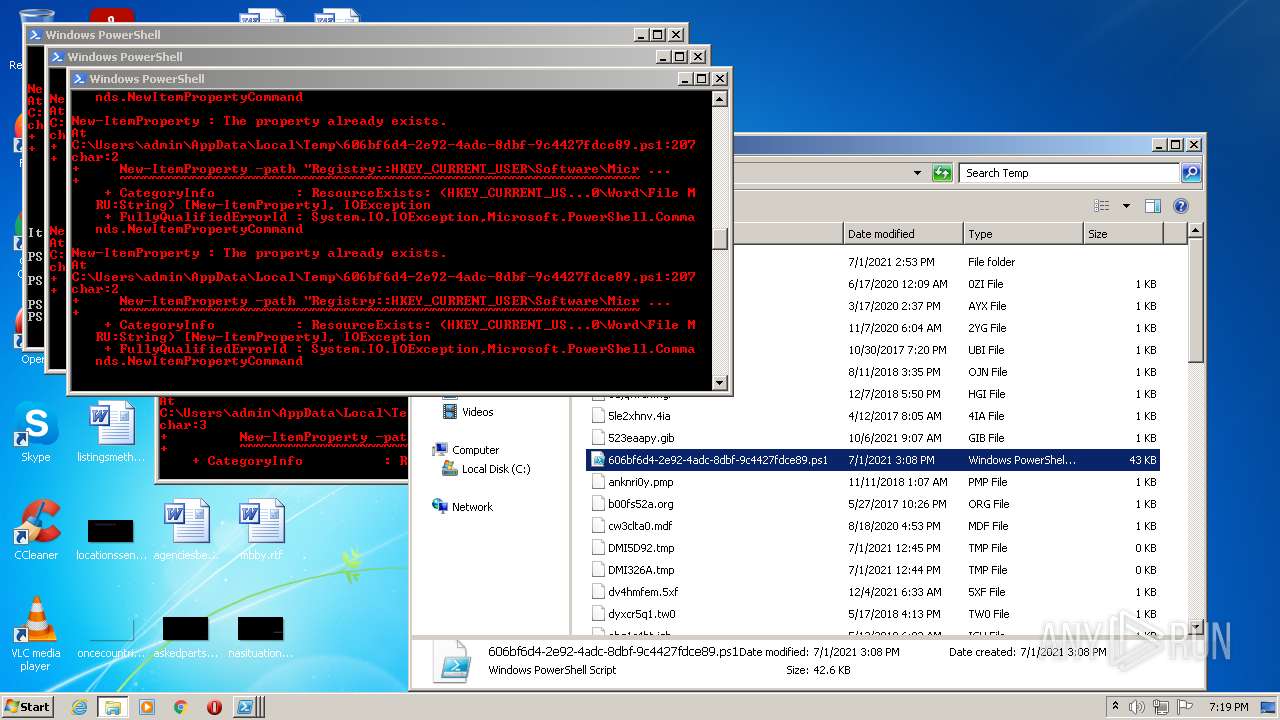Open the Skype desktop shortcut
This screenshot has width=1280, height=720.
point(36,432)
